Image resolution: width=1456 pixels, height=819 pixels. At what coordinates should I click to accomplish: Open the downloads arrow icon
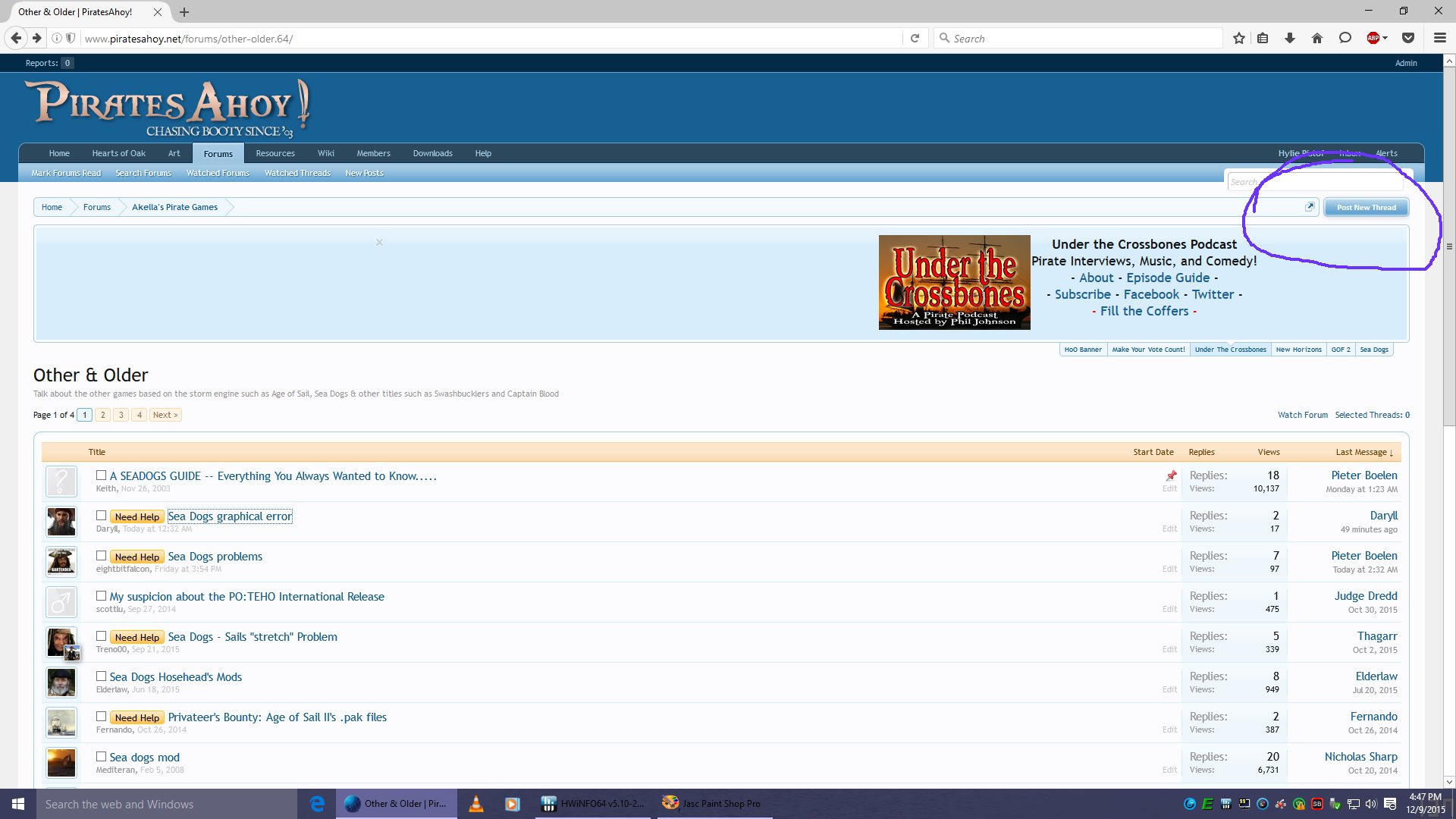point(1290,38)
